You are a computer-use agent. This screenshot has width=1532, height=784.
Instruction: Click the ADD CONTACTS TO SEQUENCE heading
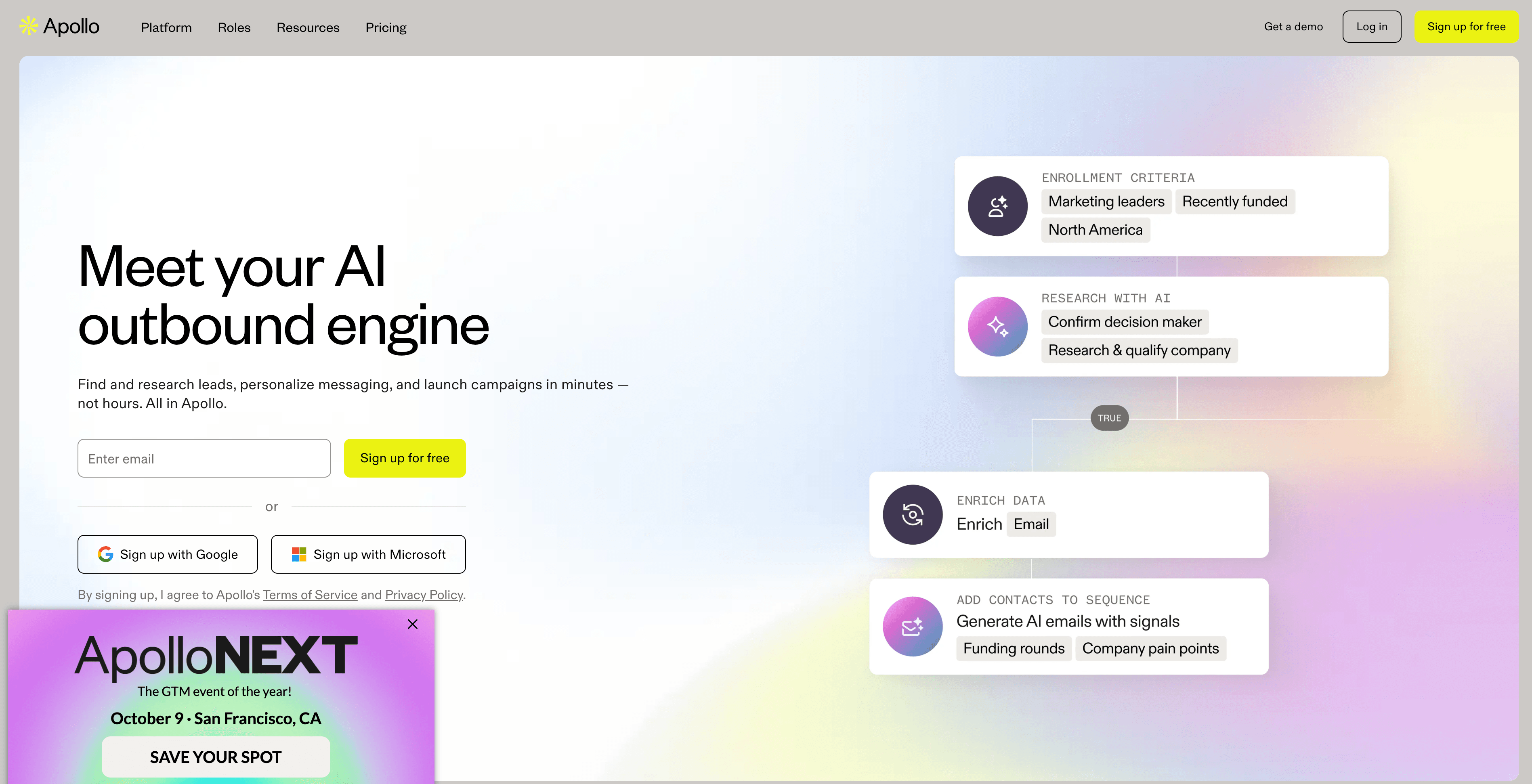click(x=1053, y=600)
